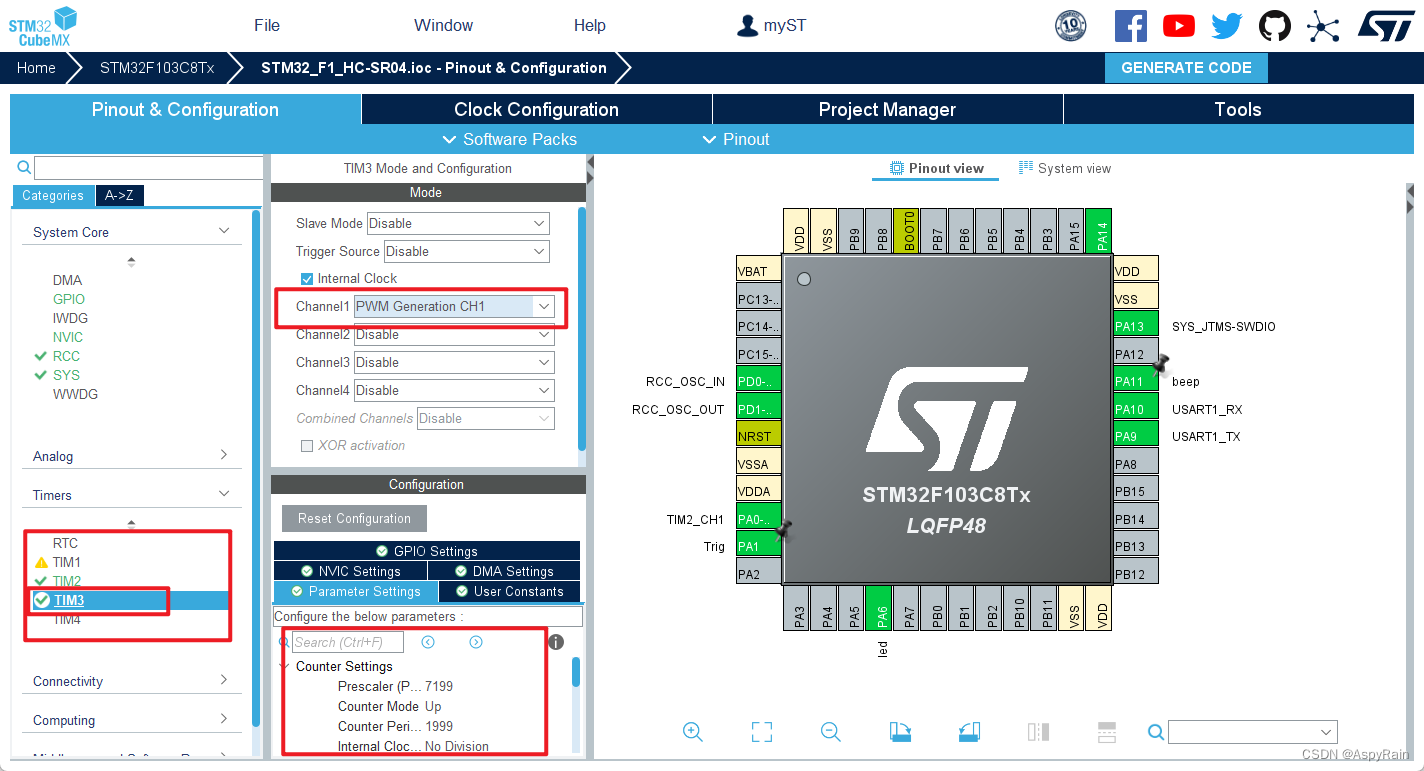Screen dimensions: 1424x771
Task: Click the PA1 Trig pin on chip
Action: (759, 546)
